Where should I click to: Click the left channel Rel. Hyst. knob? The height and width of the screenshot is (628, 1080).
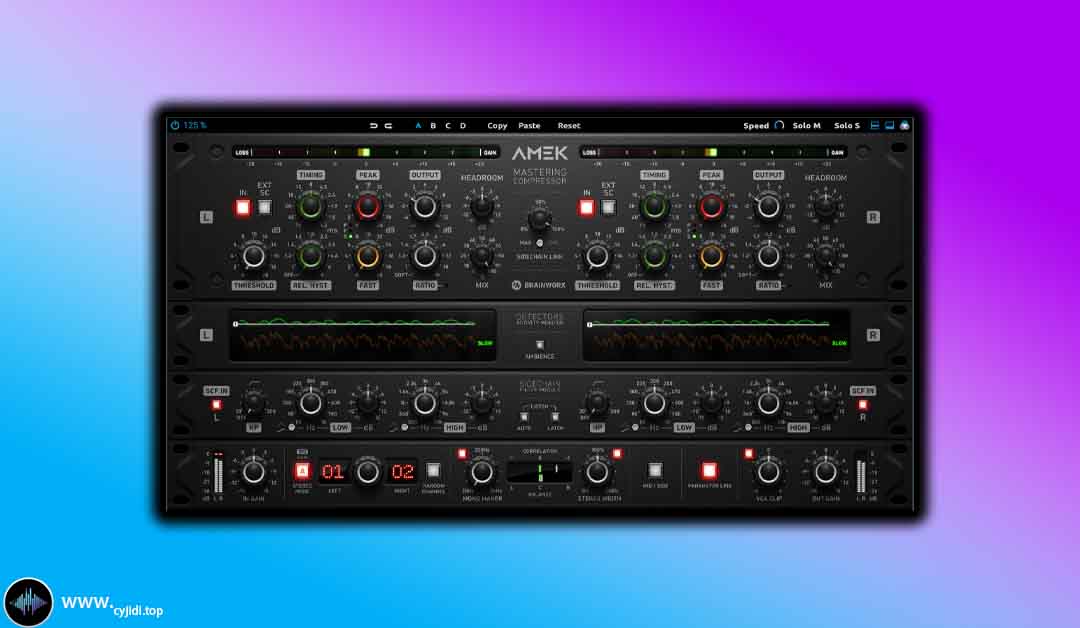click(x=311, y=256)
